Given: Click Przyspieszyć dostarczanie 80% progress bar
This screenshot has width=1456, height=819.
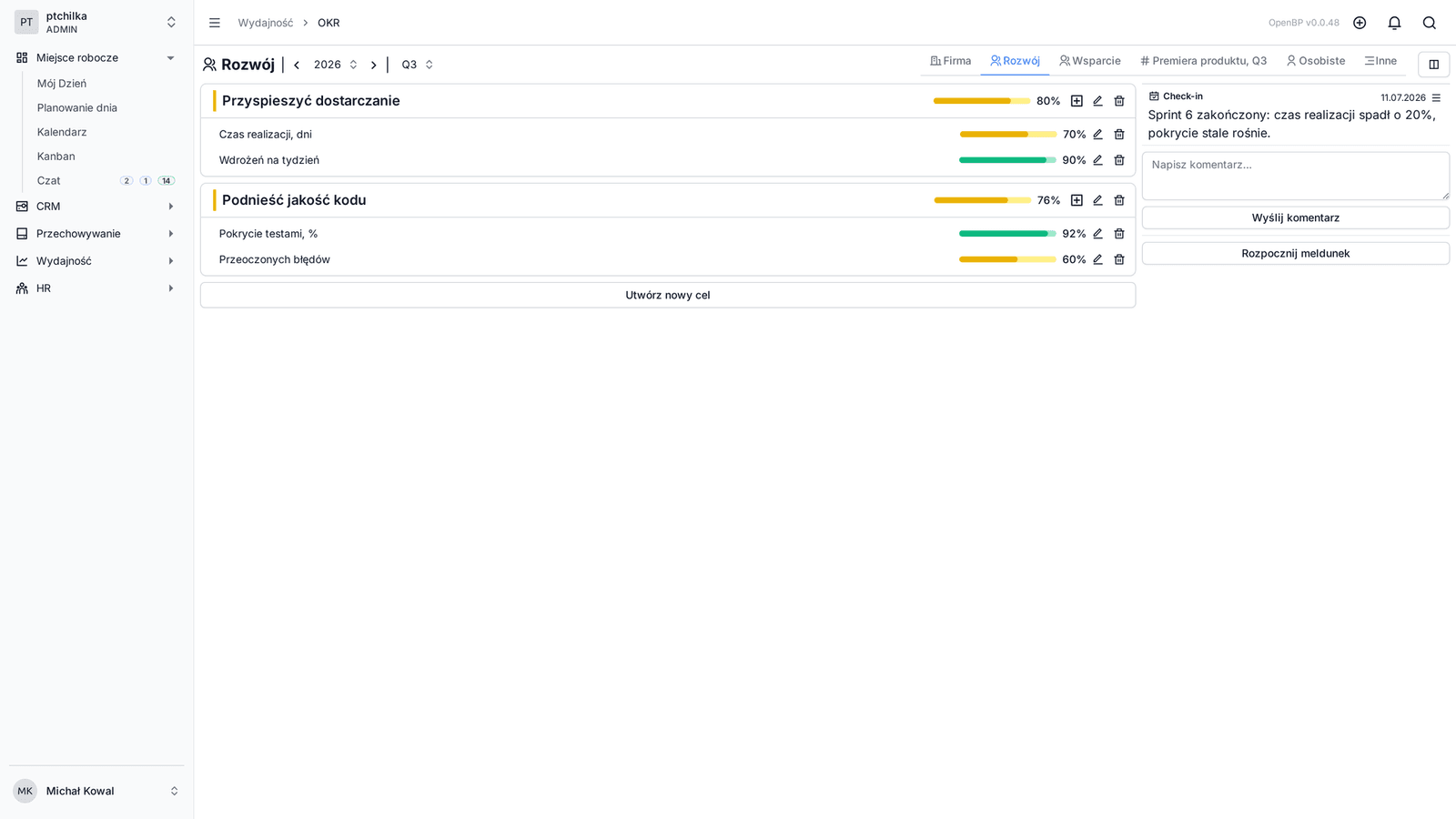Looking at the screenshot, I should click(982, 101).
